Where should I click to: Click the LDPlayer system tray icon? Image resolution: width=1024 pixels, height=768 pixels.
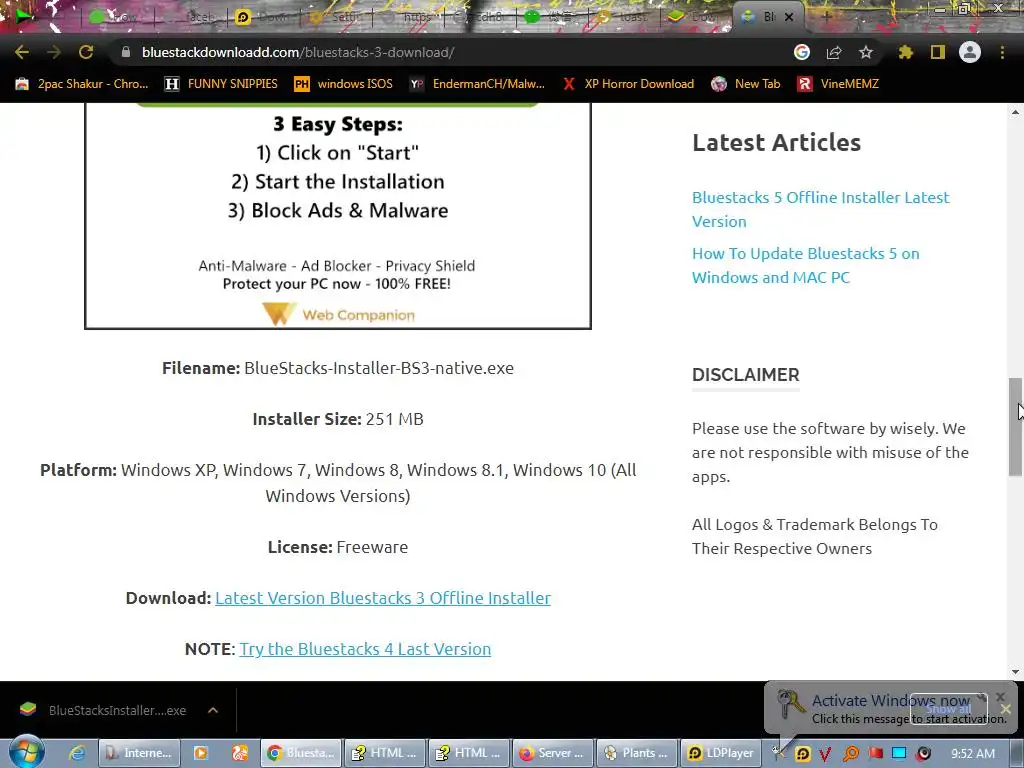click(x=802, y=754)
